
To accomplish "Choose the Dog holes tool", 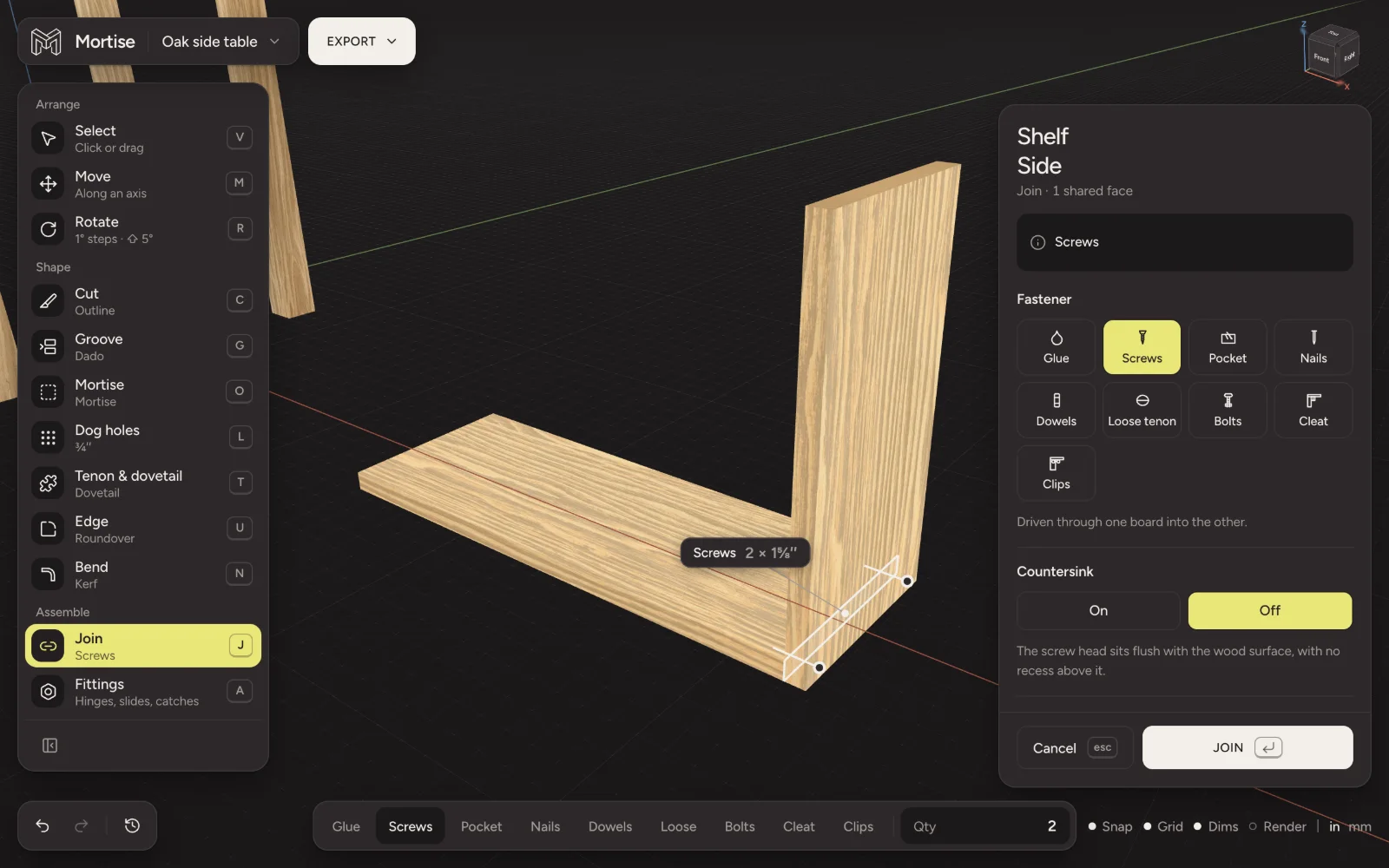I will [x=142, y=437].
